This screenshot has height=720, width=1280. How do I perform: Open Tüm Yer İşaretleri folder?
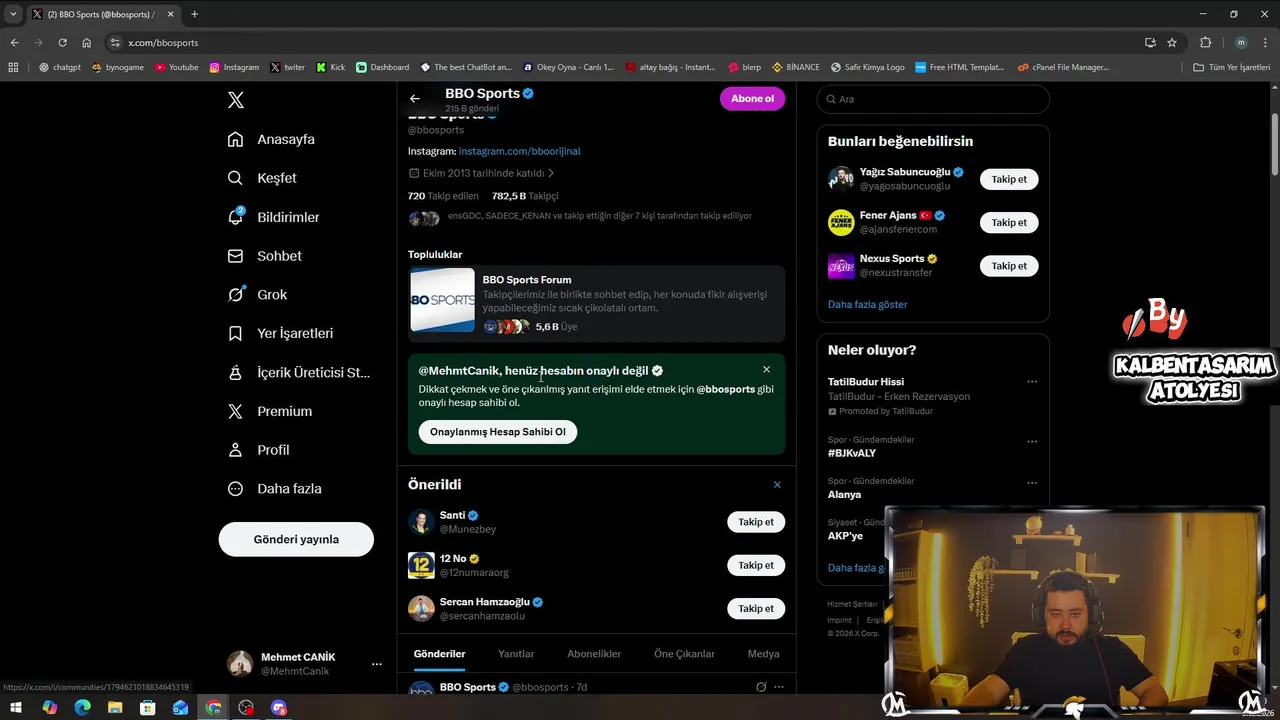pyautogui.click(x=1231, y=67)
